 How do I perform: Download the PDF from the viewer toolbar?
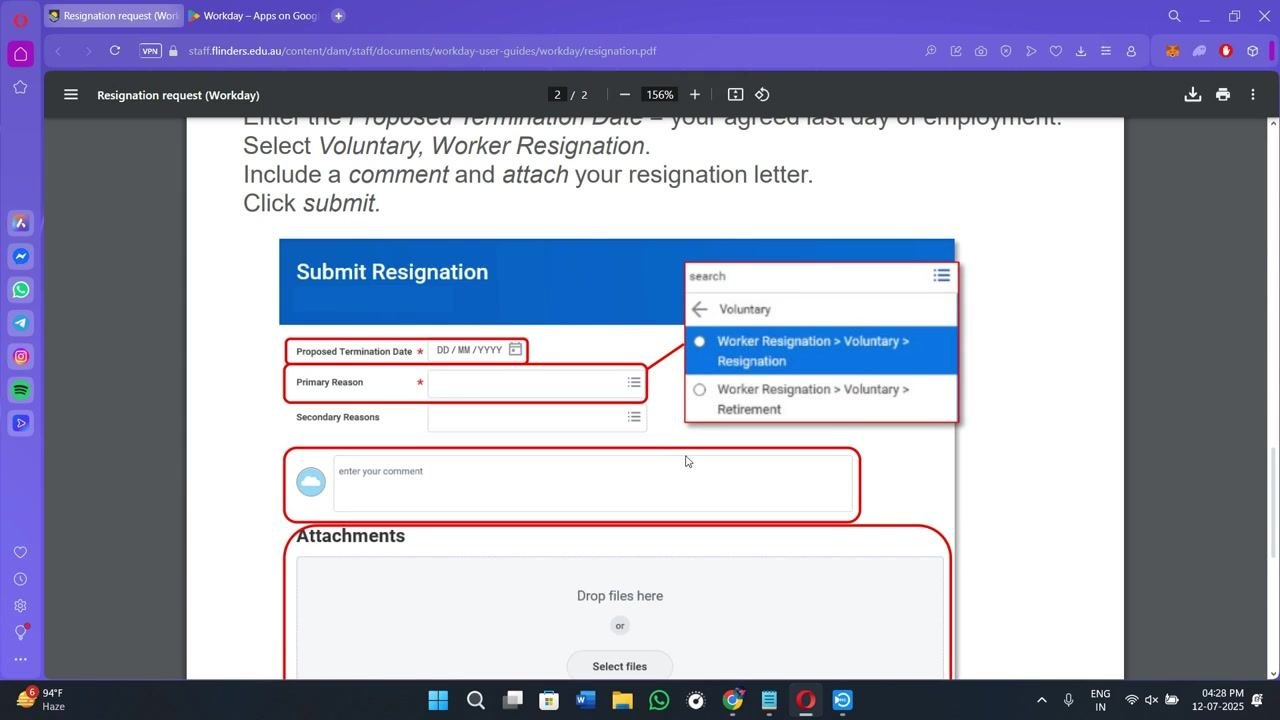(x=1192, y=95)
